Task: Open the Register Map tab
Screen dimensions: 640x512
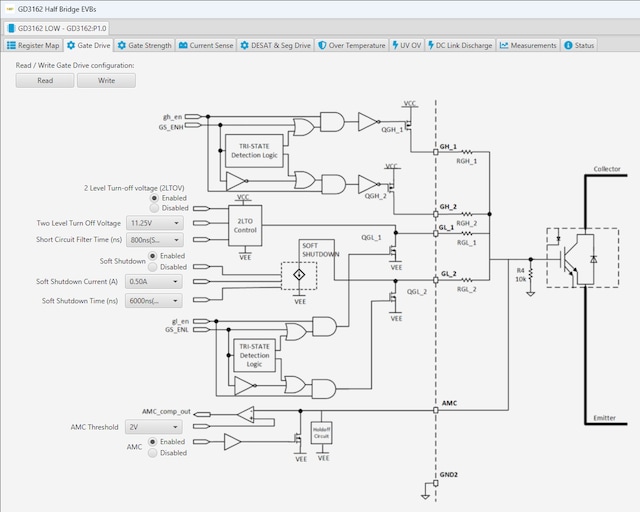Action: pos(34,45)
